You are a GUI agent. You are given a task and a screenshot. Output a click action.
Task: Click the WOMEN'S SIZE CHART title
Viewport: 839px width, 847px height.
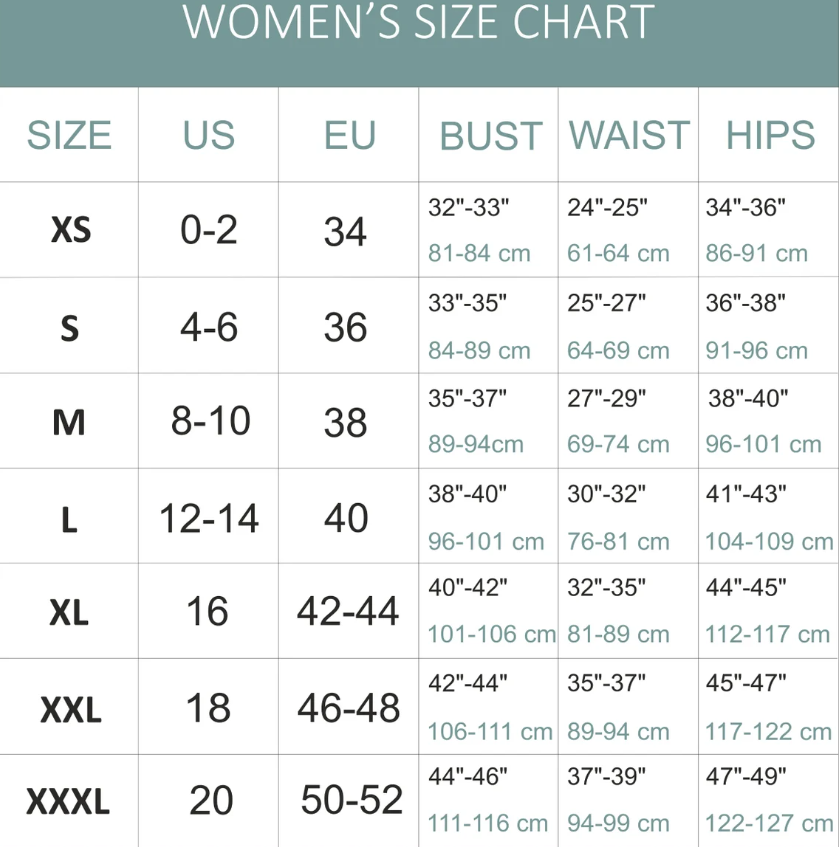(x=419, y=23)
